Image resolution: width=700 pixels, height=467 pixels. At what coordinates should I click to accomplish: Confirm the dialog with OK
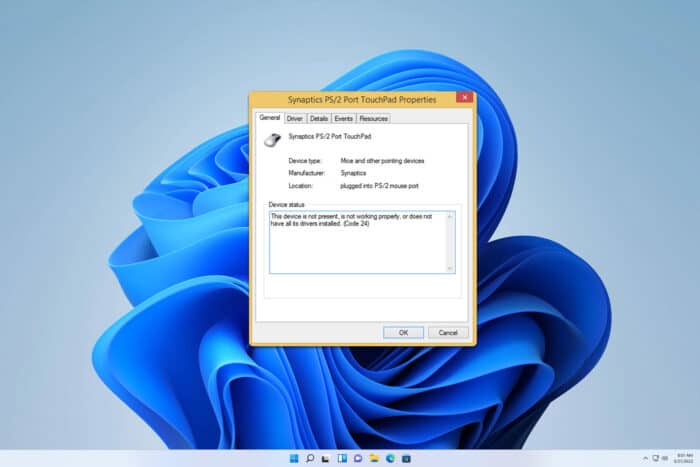(403, 333)
